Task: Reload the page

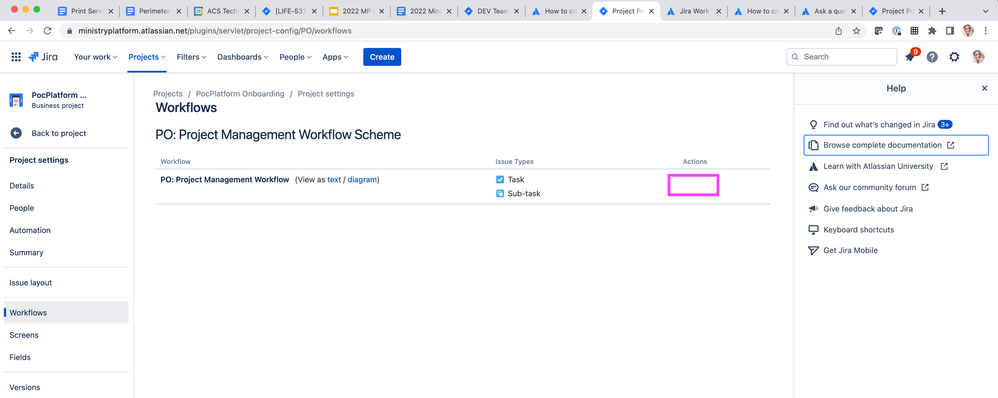Action: [47, 31]
